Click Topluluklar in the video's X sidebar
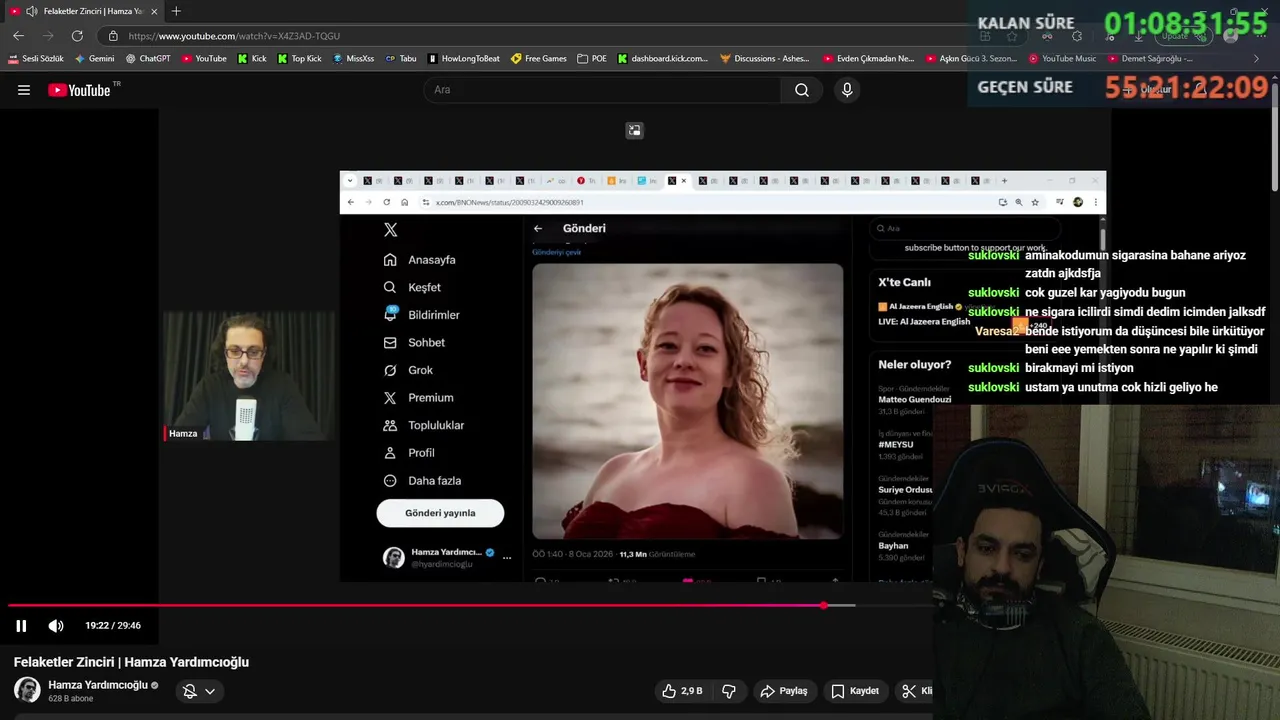 [x=424, y=425]
